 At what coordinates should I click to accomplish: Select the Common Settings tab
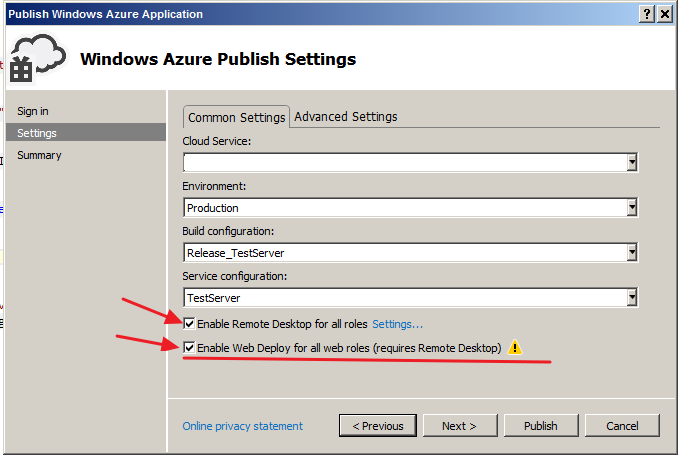[237, 117]
